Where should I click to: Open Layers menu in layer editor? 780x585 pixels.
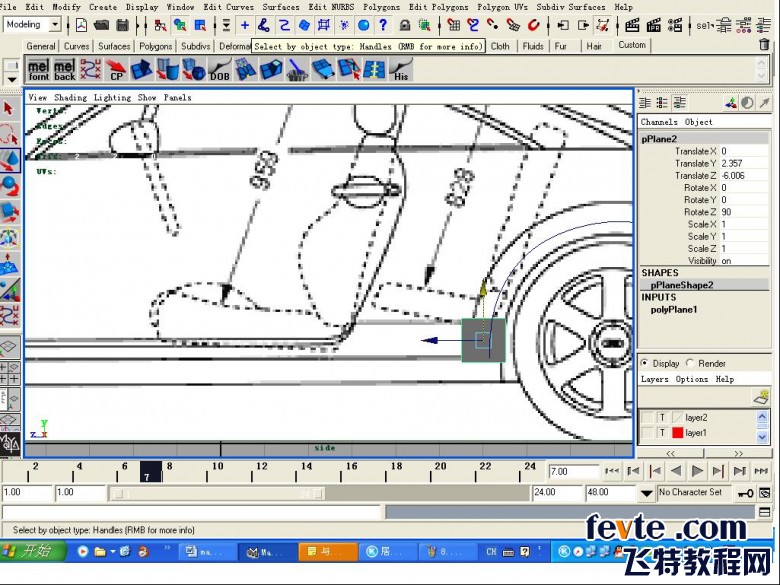[654, 379]
